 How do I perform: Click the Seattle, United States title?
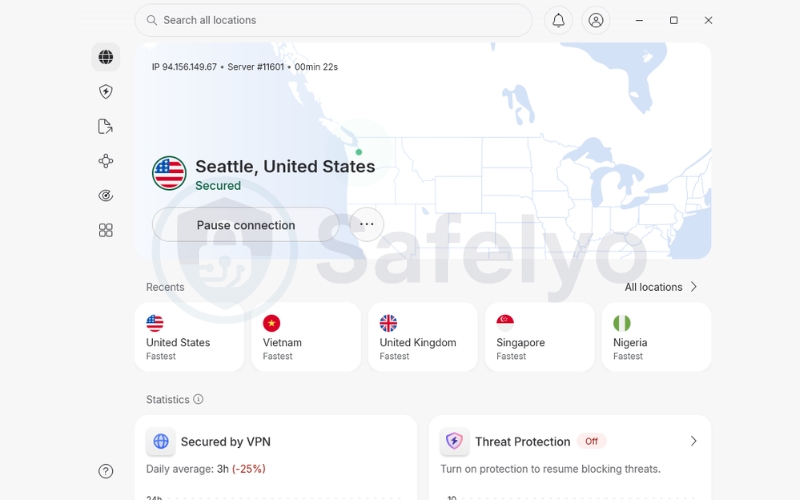click(x=285, y=166)
